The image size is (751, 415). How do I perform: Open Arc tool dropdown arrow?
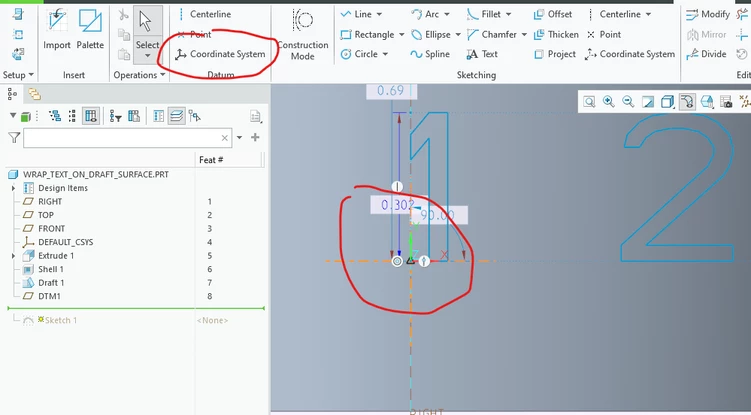[x=447, y=14]
